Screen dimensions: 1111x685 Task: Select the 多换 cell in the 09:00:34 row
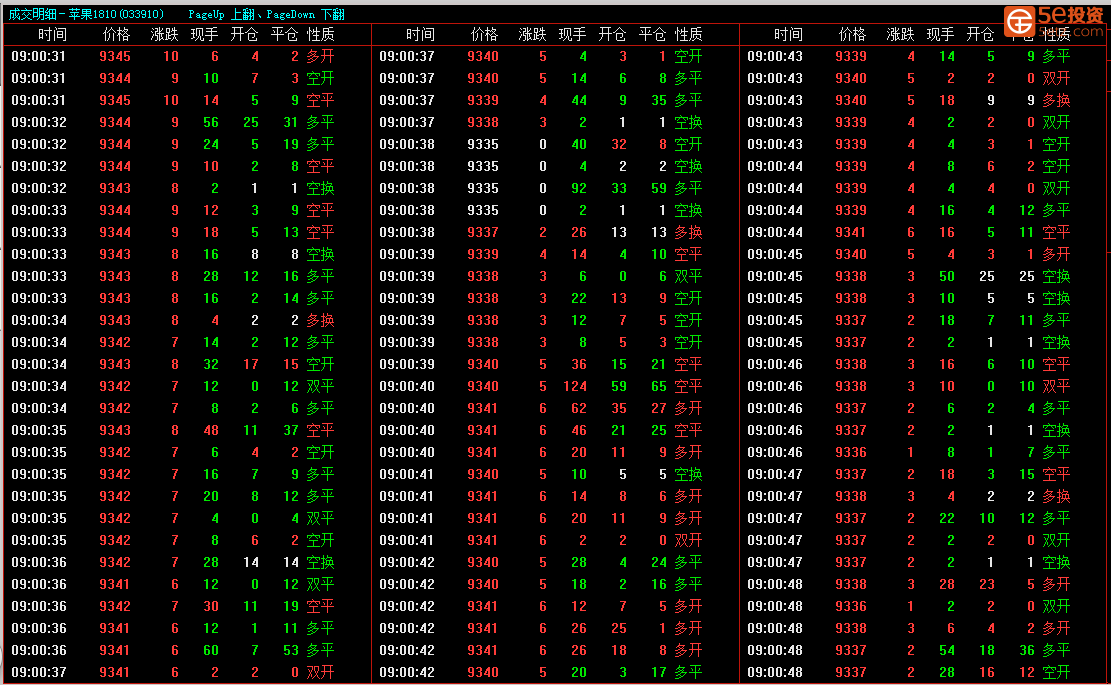click(x=320, y=320)
